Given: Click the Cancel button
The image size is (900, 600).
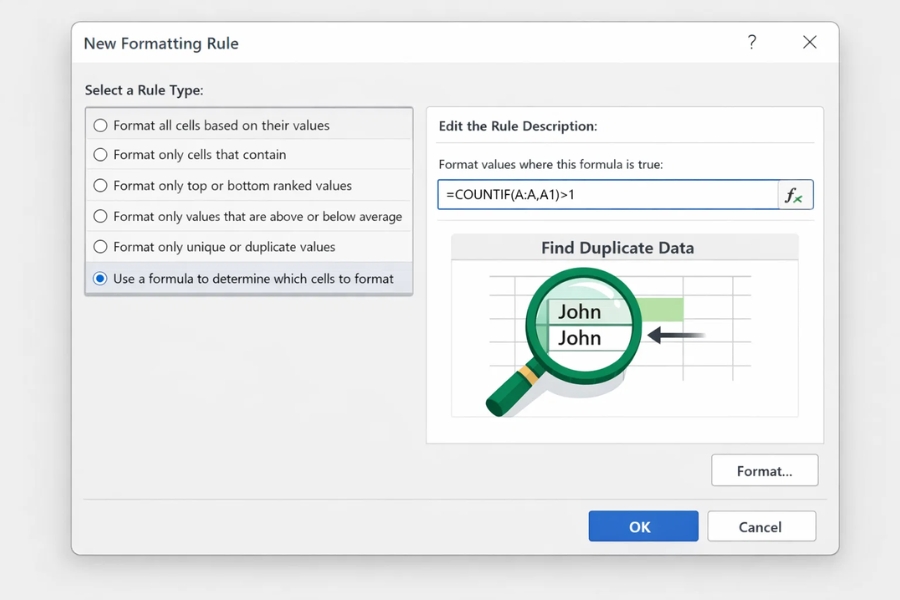Looking at the screenshot, I should coord(761,526).
